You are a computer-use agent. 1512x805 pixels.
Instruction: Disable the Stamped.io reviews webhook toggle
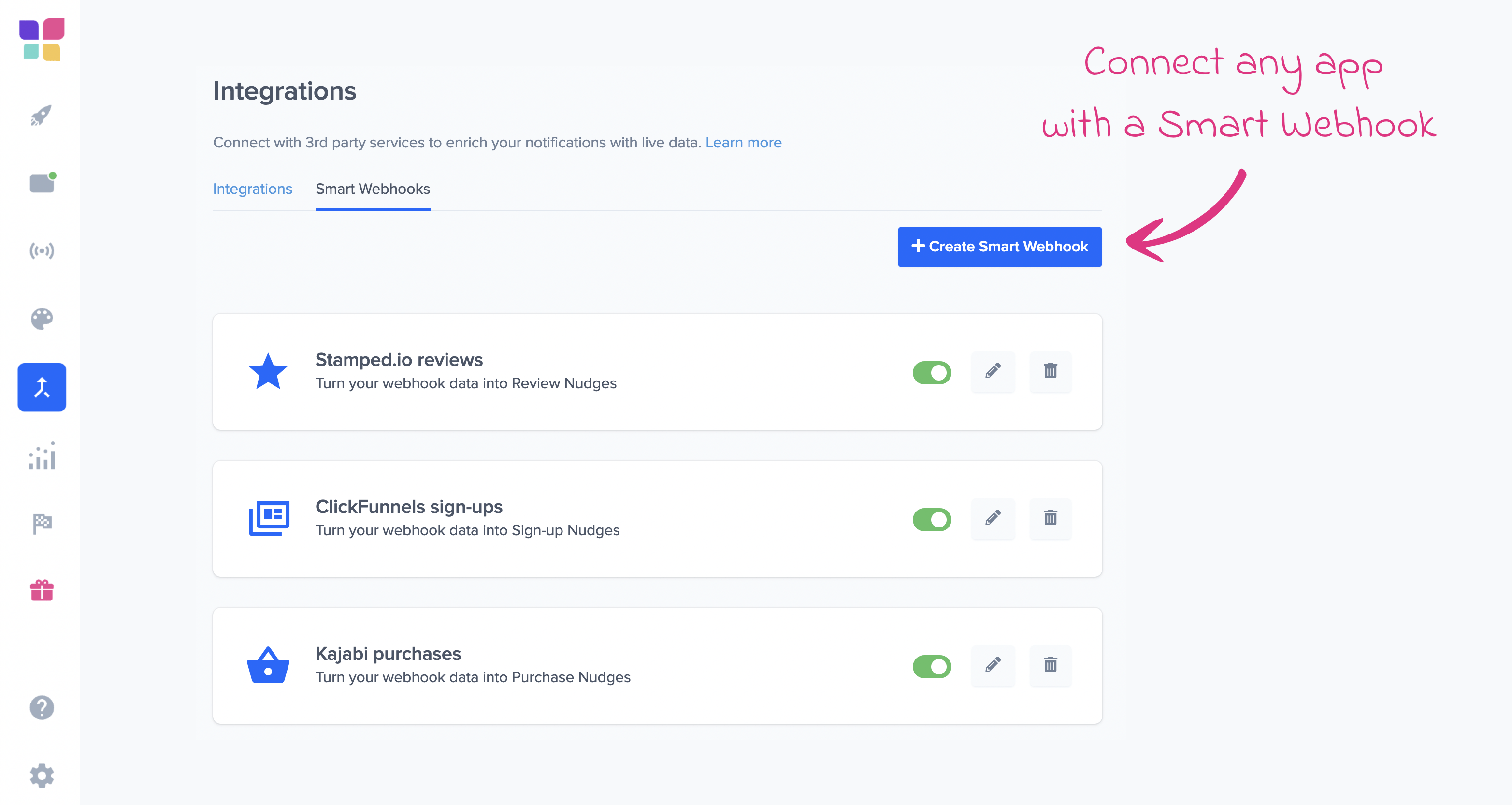coord(932,372)
